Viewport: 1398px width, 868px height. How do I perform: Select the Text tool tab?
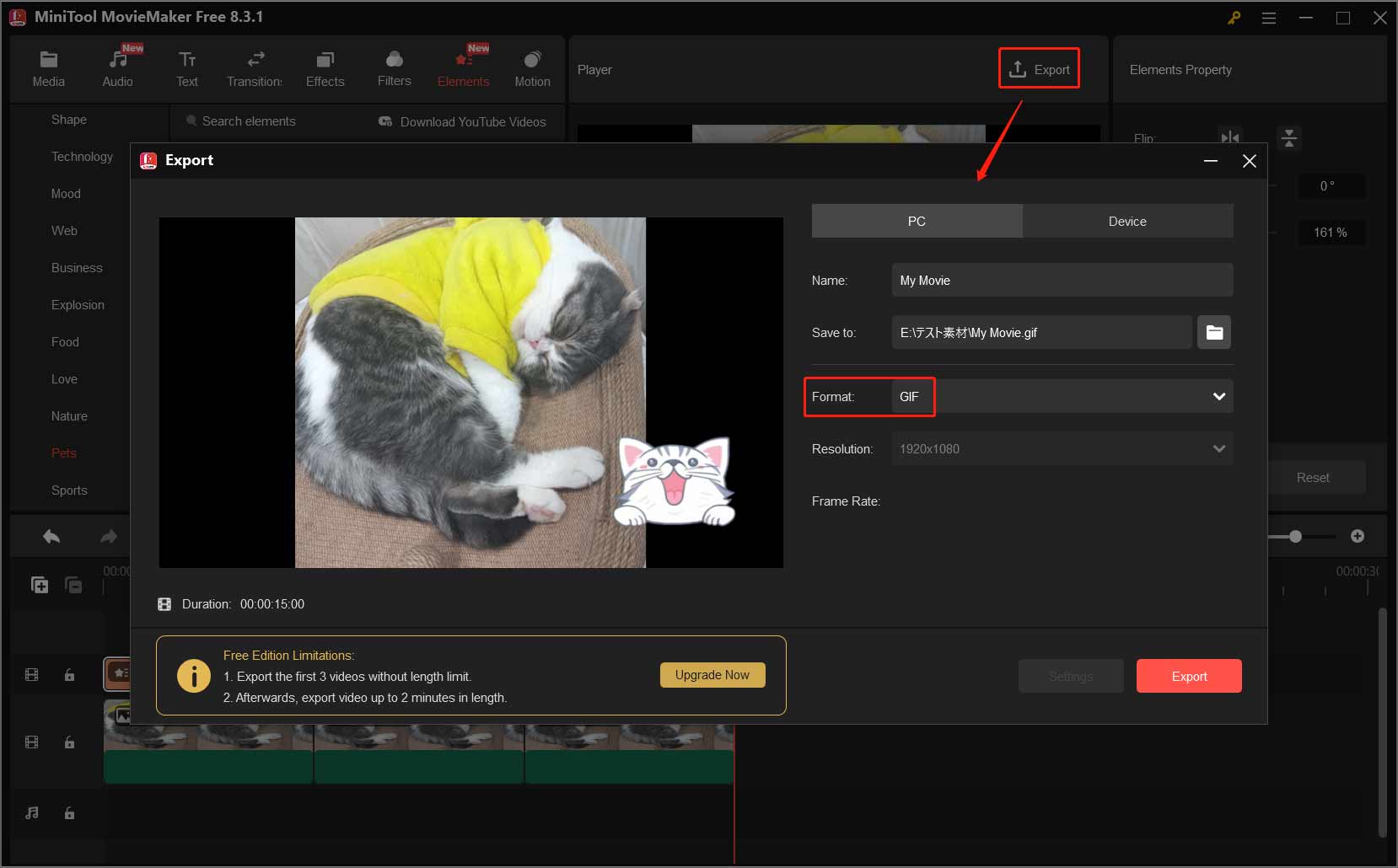click(x=187, y=68)
